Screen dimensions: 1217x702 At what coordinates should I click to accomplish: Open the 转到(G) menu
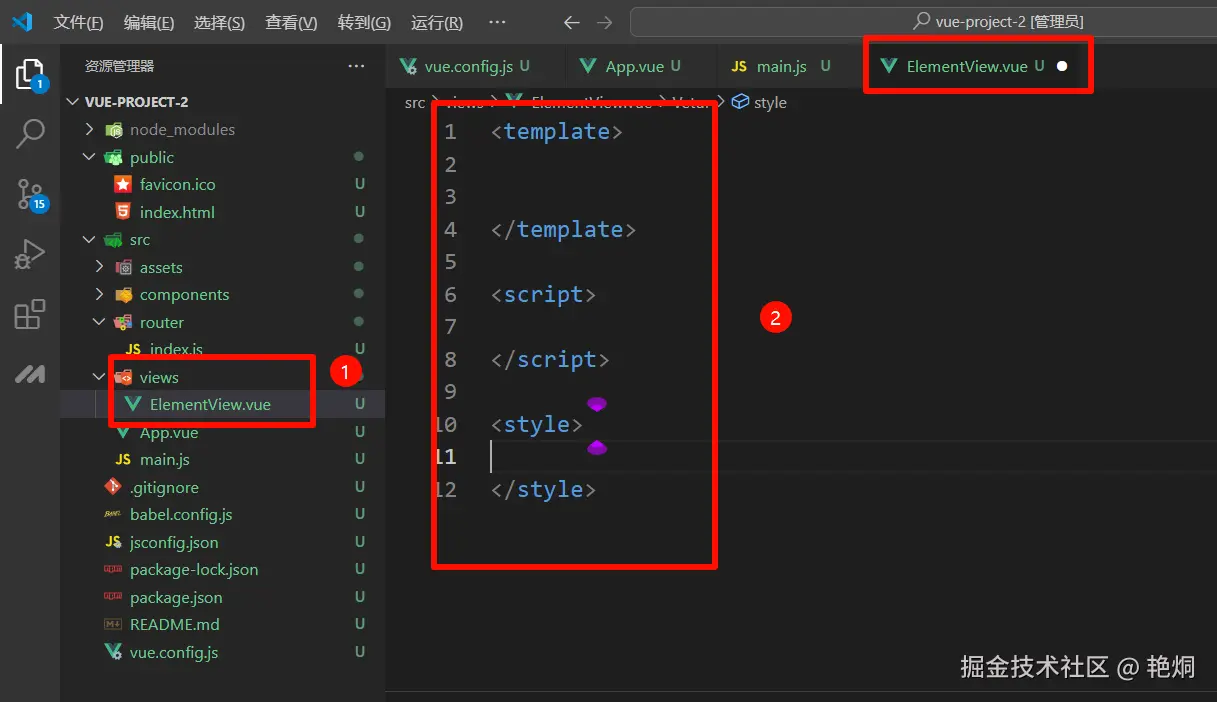click(x=364, y=22)
